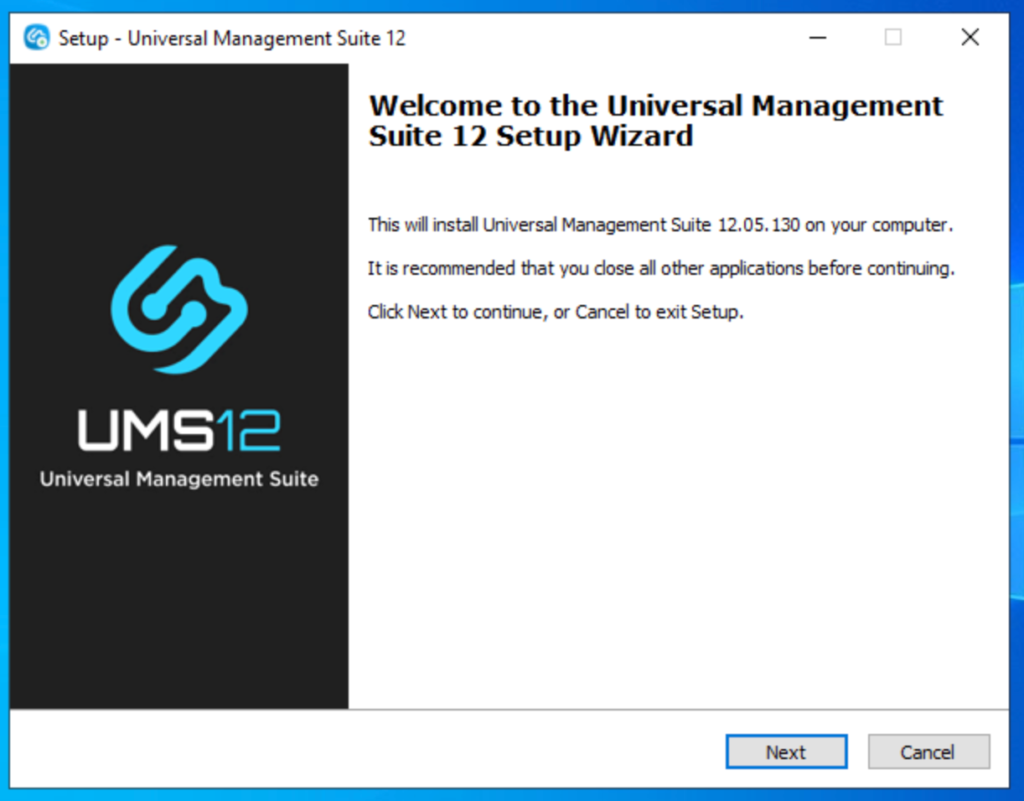Click the version number 12.05.130
1024x801 pixels.
coord(759,225)
